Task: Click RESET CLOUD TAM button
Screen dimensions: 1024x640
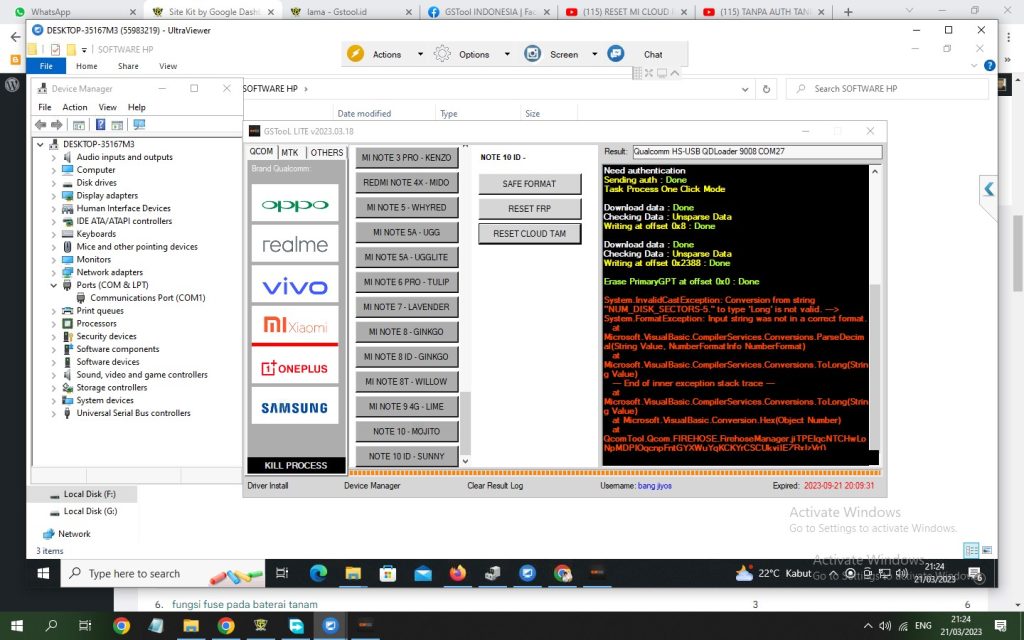Action: click(529, 233)
